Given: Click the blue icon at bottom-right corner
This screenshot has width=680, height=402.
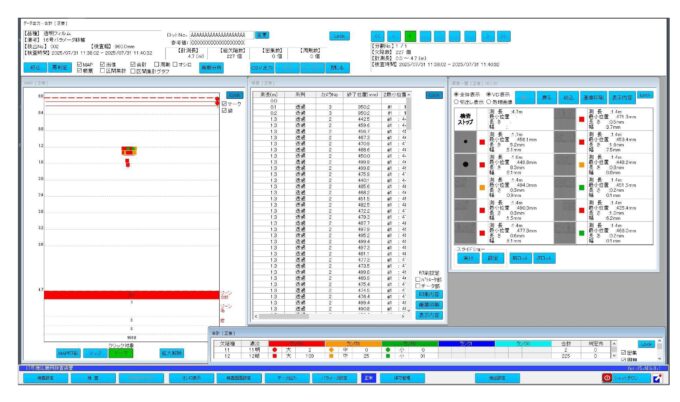Looking at the screenshot, I should tap(657, 379).
